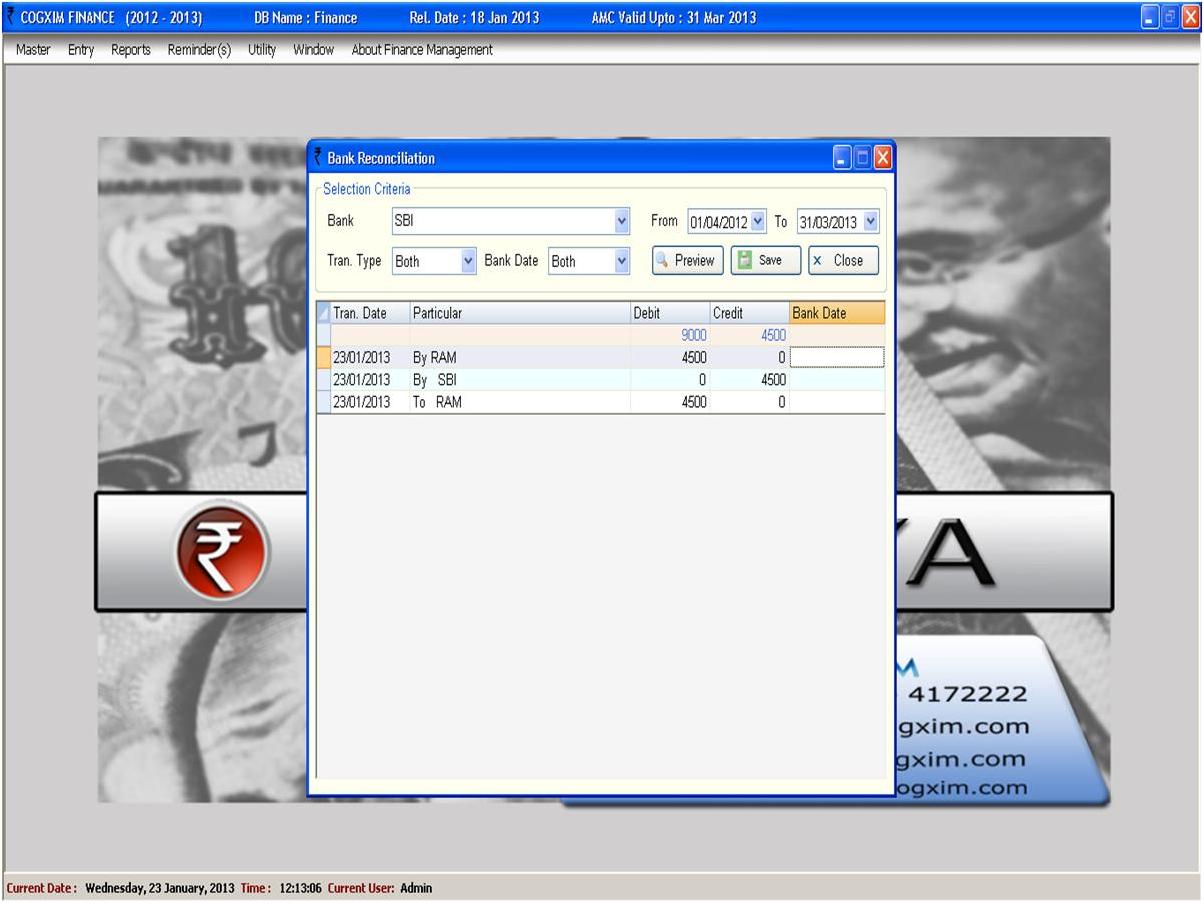
Task: Restore the main COGXIM FINANCE window
Action: [1171, 17]
